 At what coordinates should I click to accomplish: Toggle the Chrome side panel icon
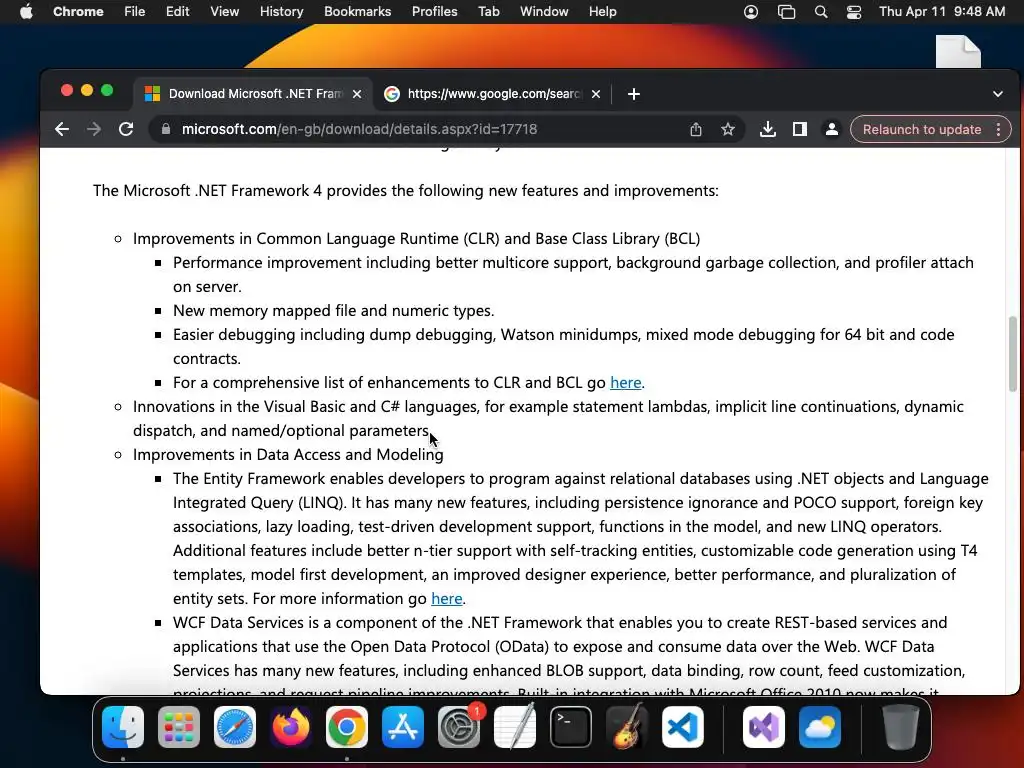(799, 129)
